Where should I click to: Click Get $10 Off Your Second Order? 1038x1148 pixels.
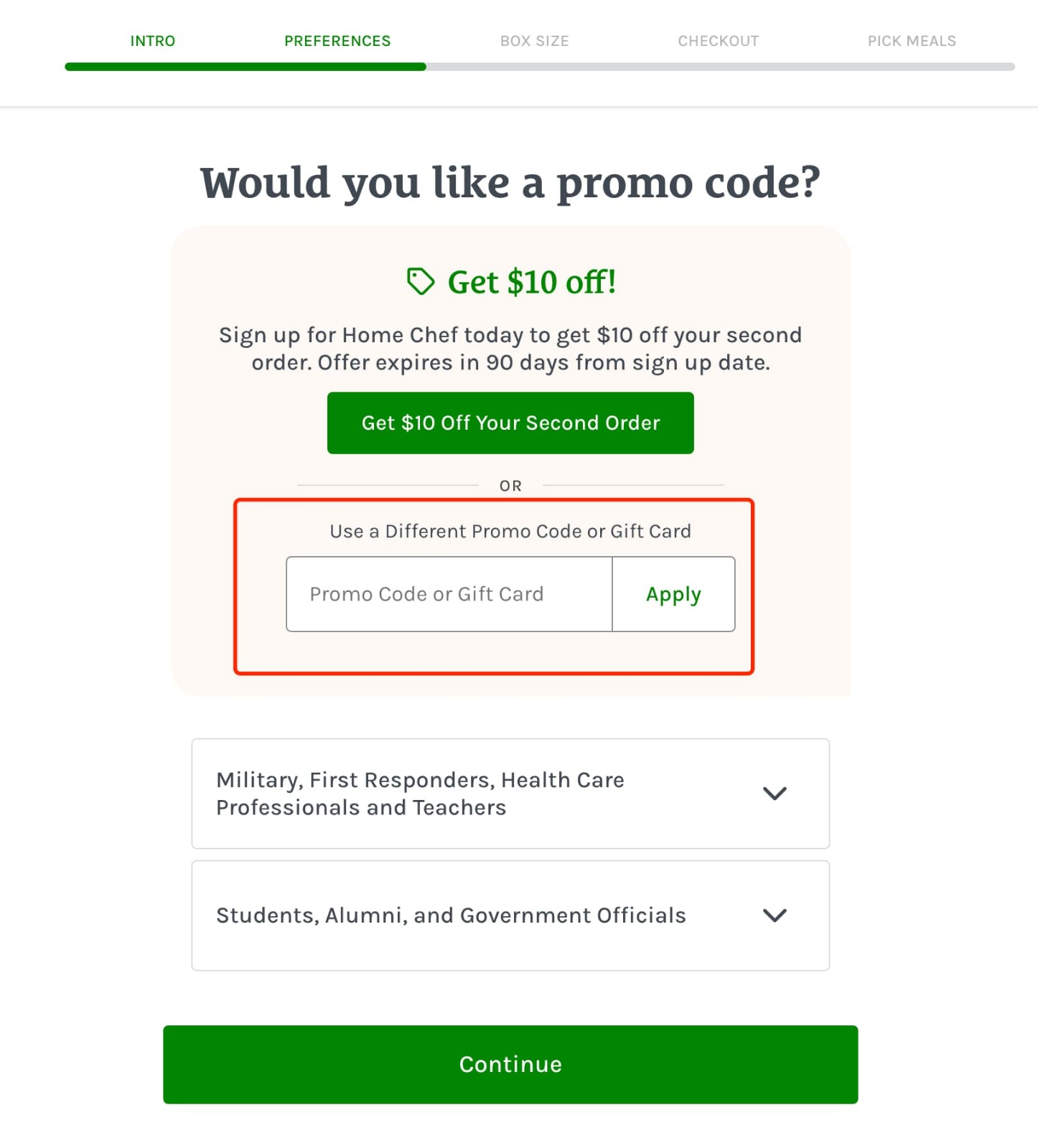(x=510, y=423)
